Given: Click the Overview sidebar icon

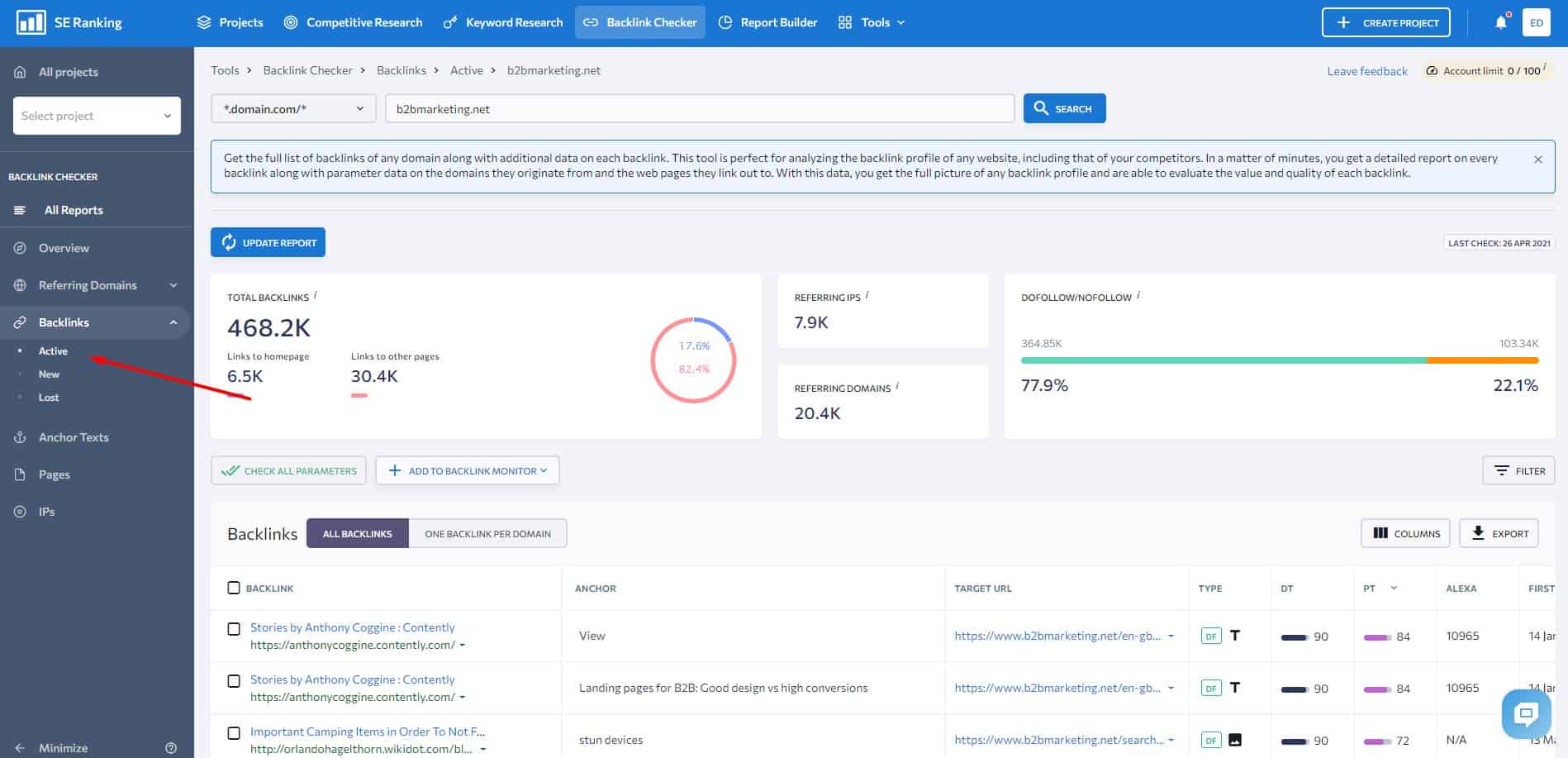Looking at the screenshot, I should pos(20,248).
